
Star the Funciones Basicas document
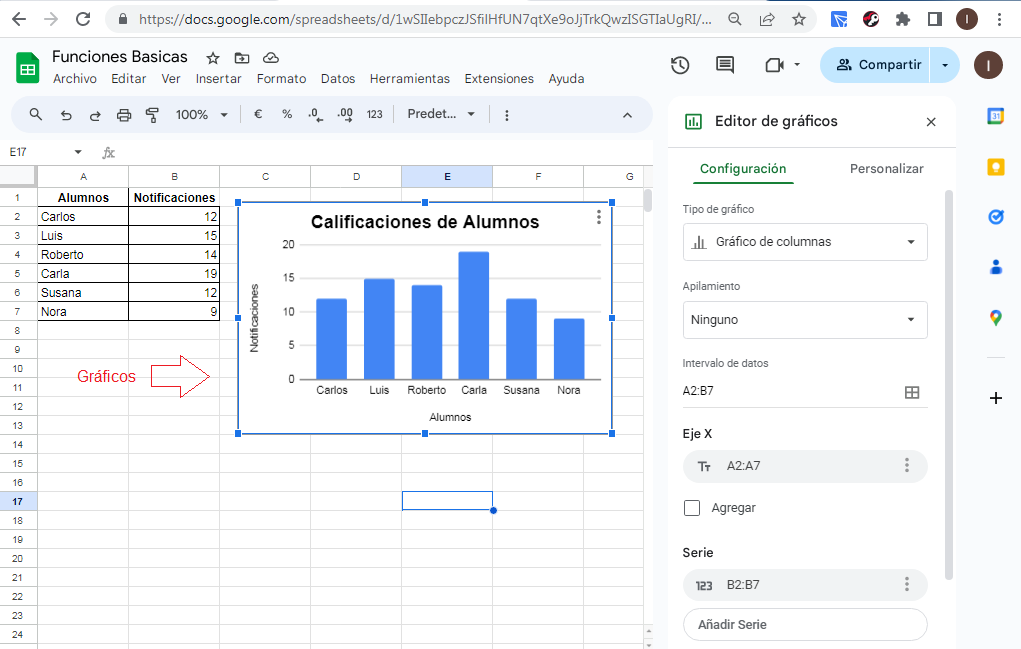[212, 58]
